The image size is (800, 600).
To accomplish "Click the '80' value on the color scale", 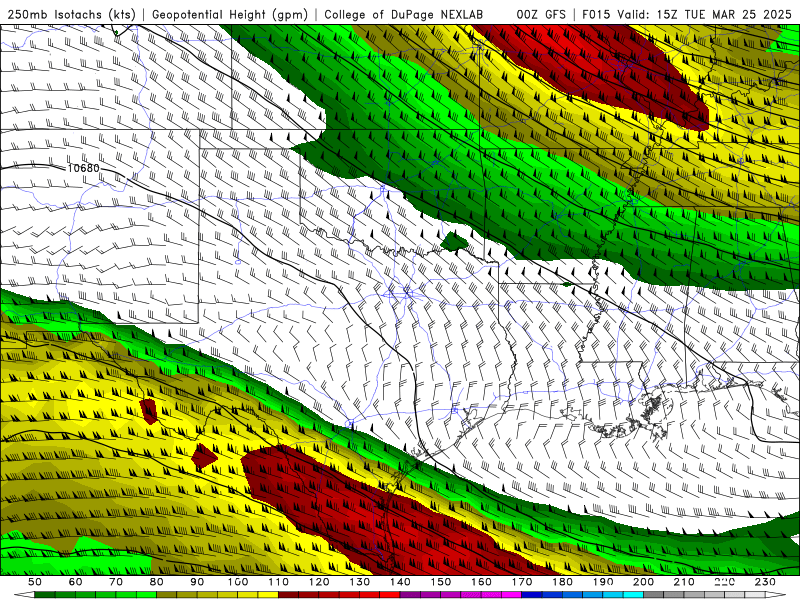I will (x=157, y=582).
